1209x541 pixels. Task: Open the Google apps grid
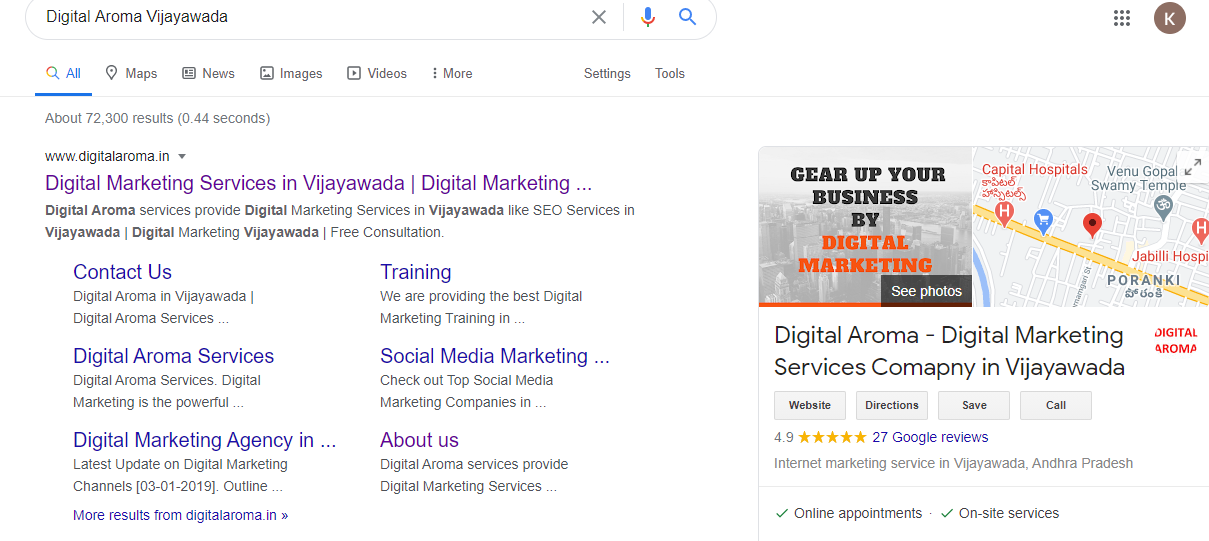1122,18
